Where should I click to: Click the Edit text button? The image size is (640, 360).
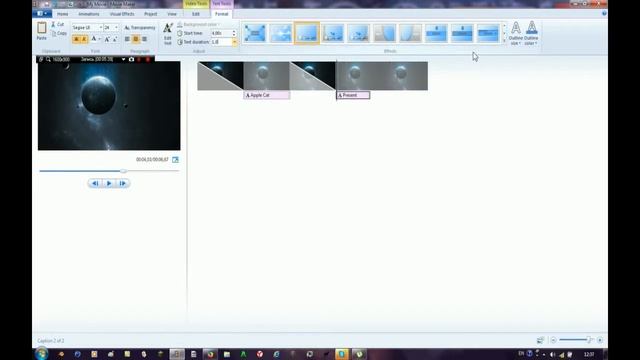click(x=168, y=34)
